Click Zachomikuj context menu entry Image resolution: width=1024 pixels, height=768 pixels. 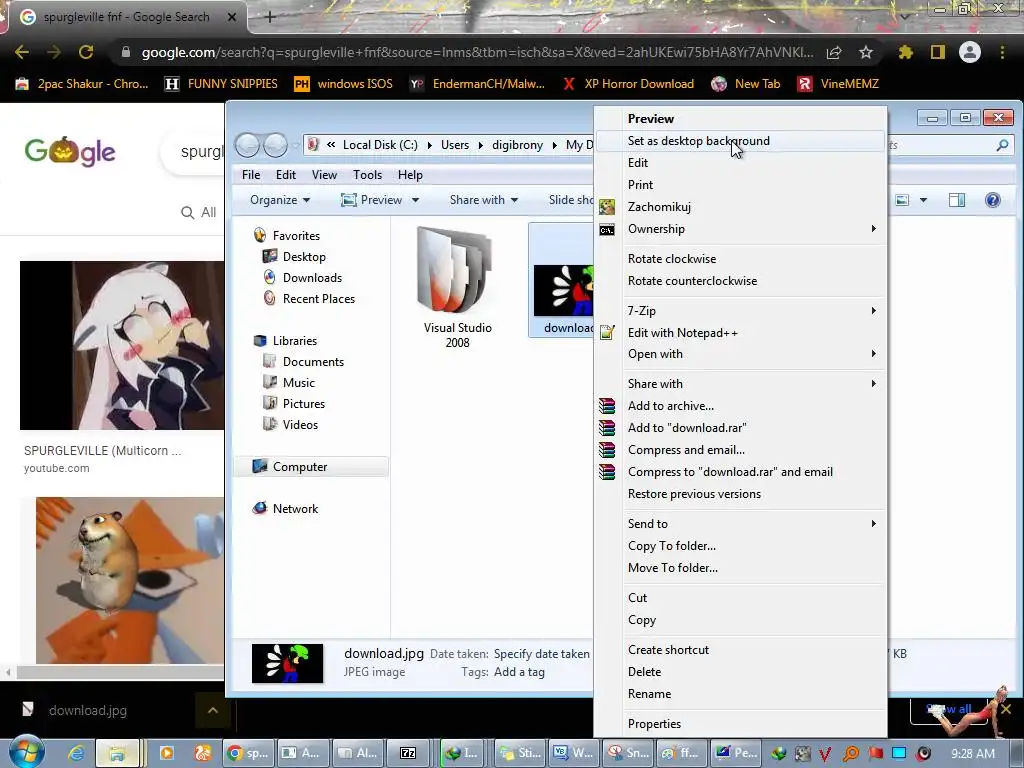741,207
